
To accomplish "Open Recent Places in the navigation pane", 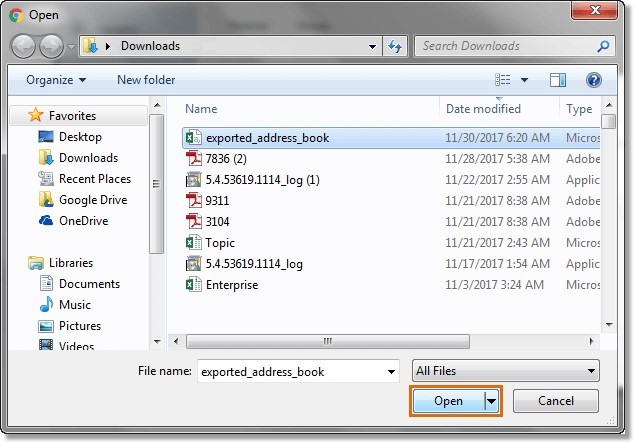I will (95, 179).
